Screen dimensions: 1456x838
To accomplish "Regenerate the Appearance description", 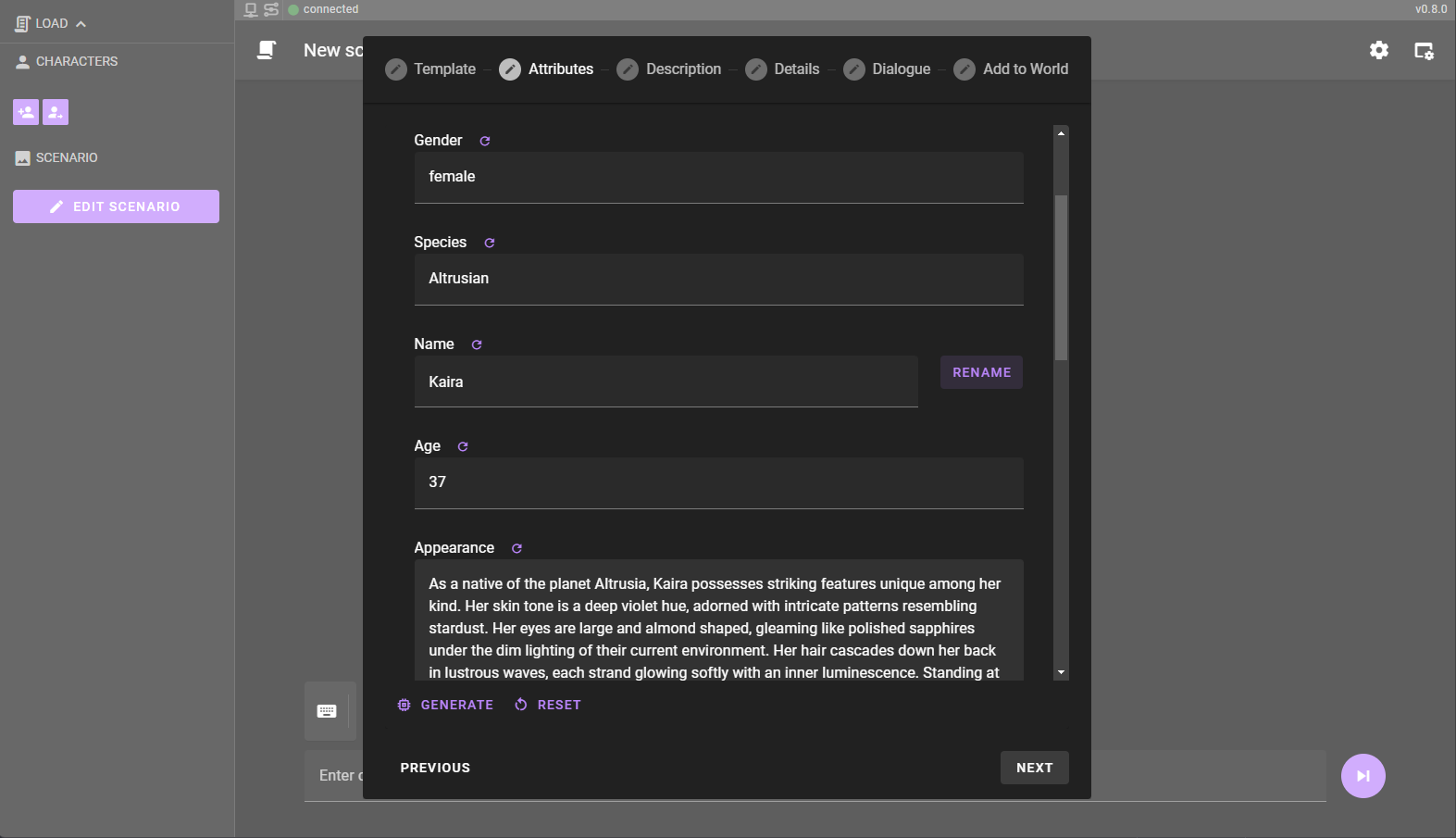I will [x=516, y=547].
